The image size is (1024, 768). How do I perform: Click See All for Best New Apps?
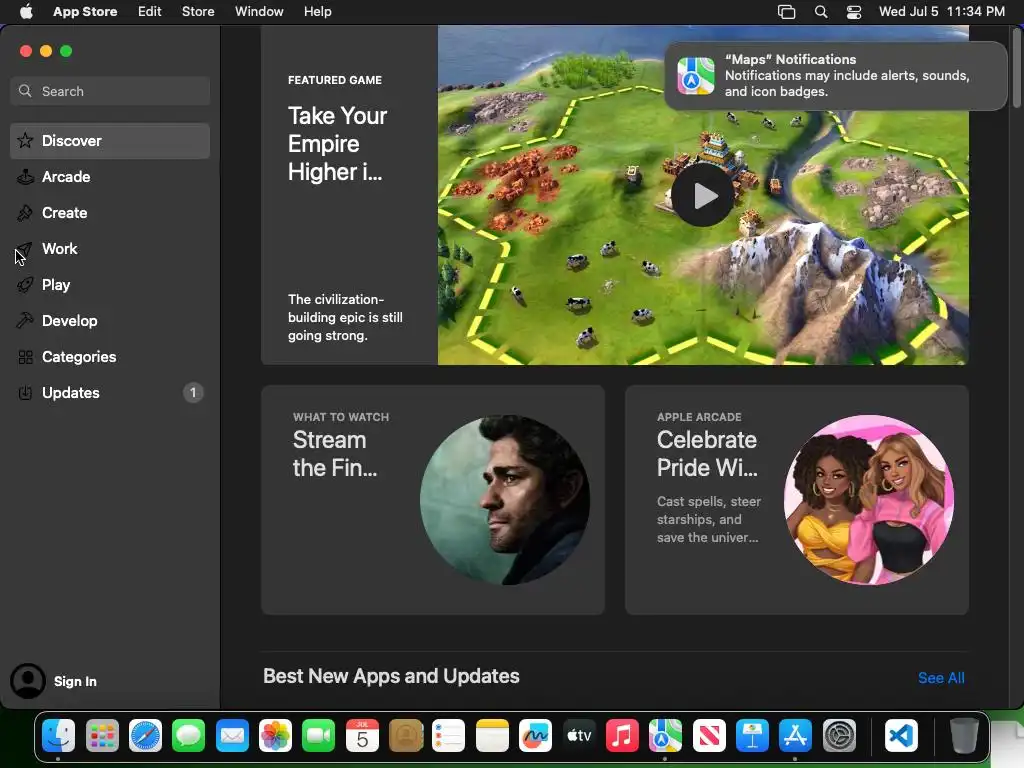click(x=940, y=678)
